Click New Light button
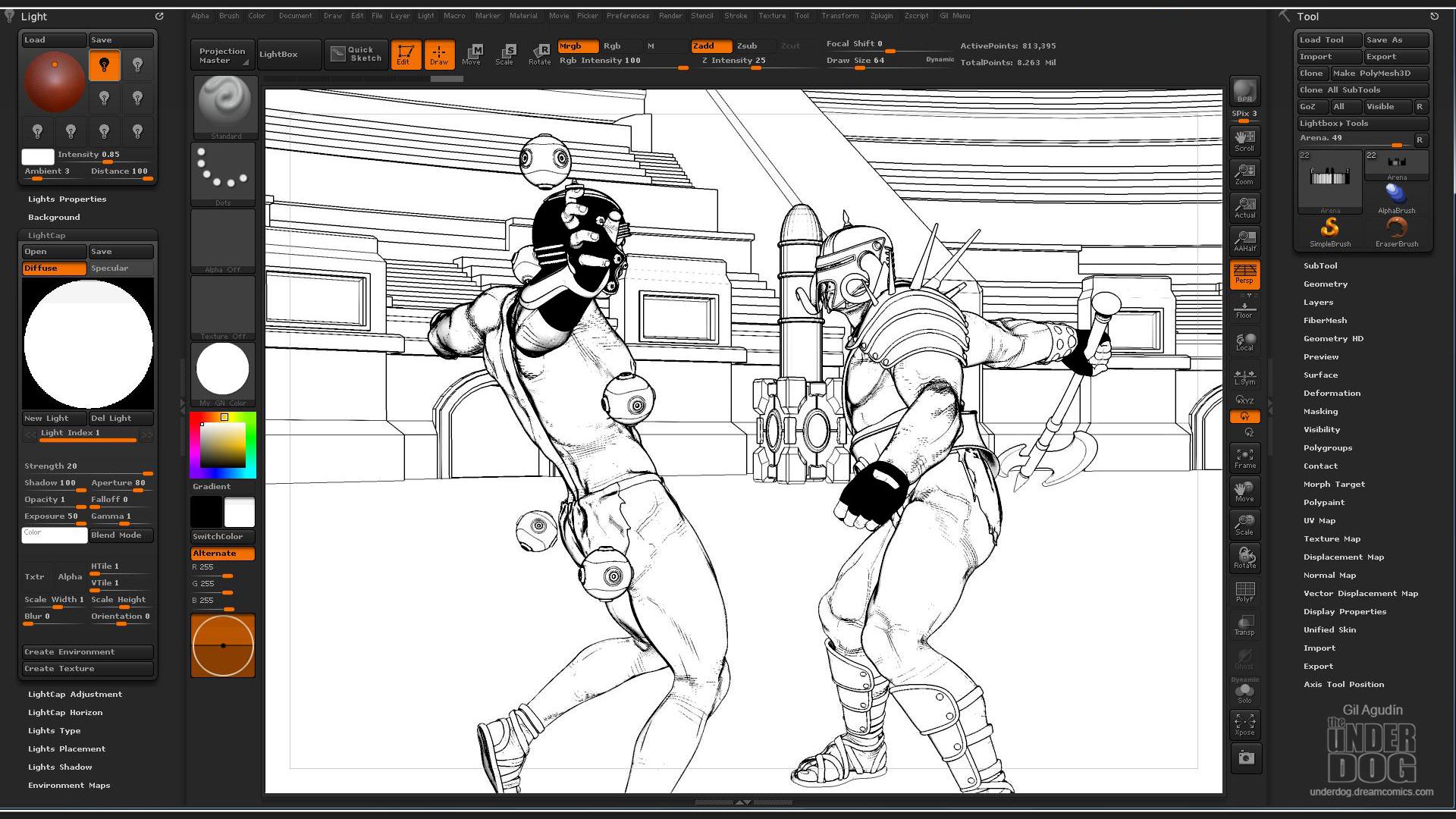 (x=55, y=418)
